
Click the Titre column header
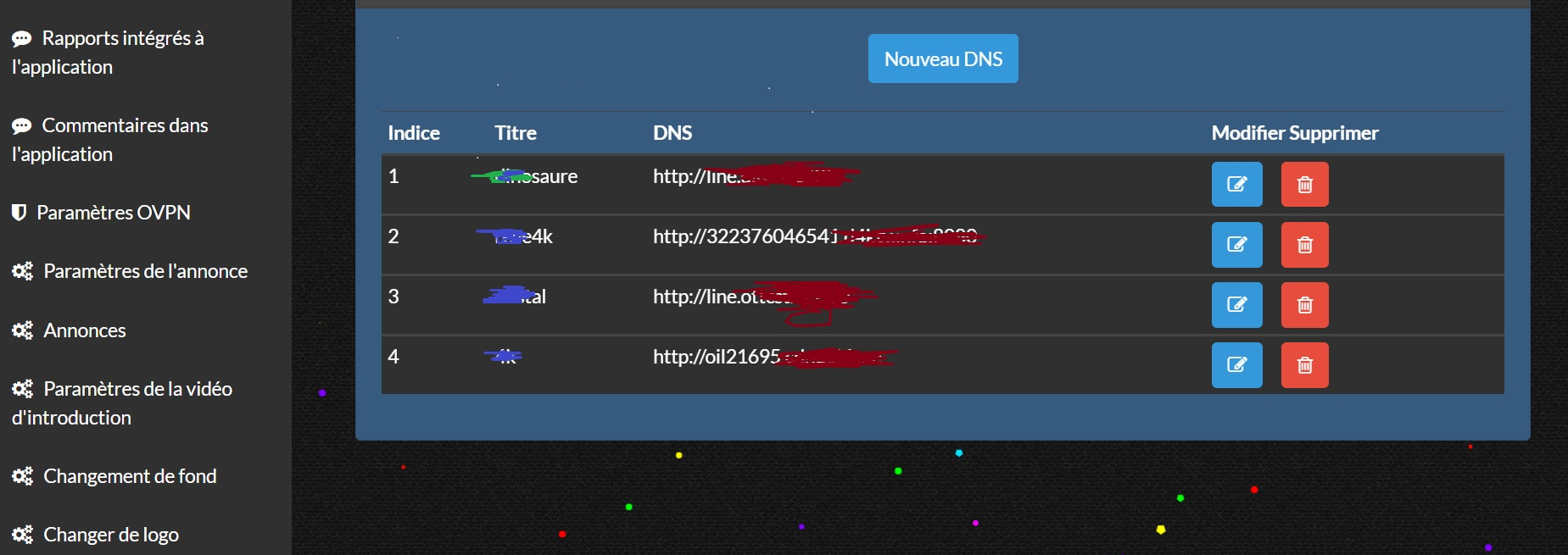(x=516, y=133)
